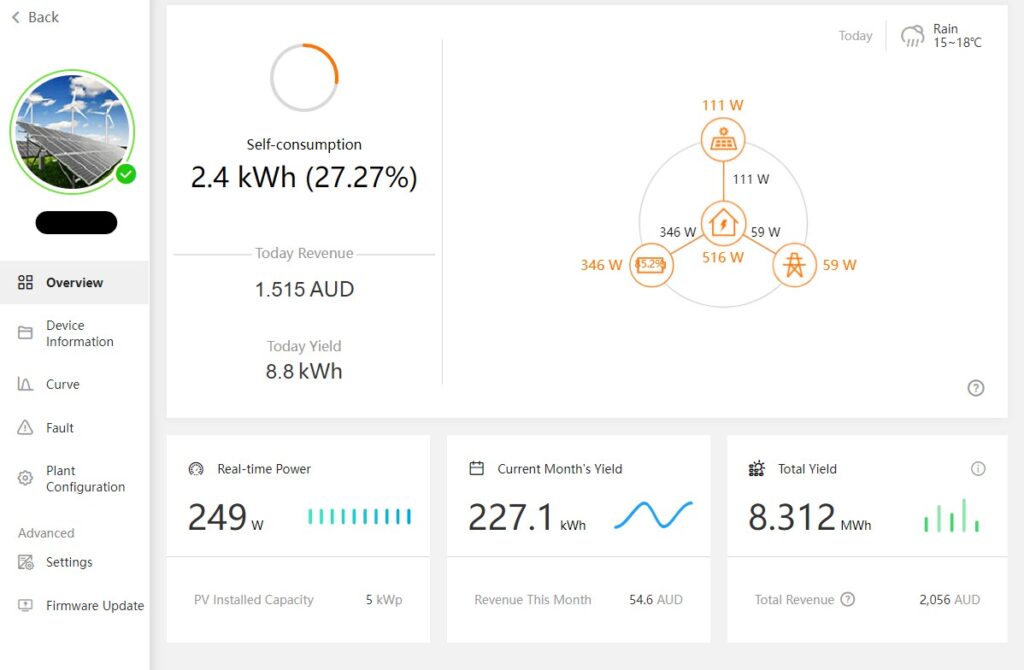1024x670 pixels.
Task: Click the solar plant profile picture
Action: pyautogui.click(x=72, y=131)
